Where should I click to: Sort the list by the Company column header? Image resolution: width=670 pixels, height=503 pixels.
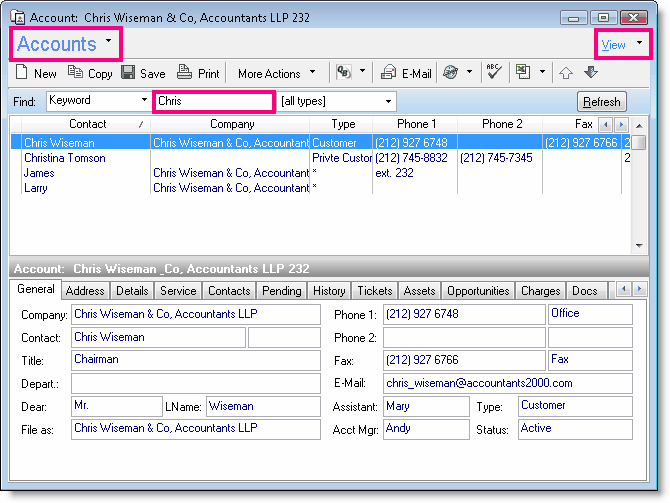231,124
